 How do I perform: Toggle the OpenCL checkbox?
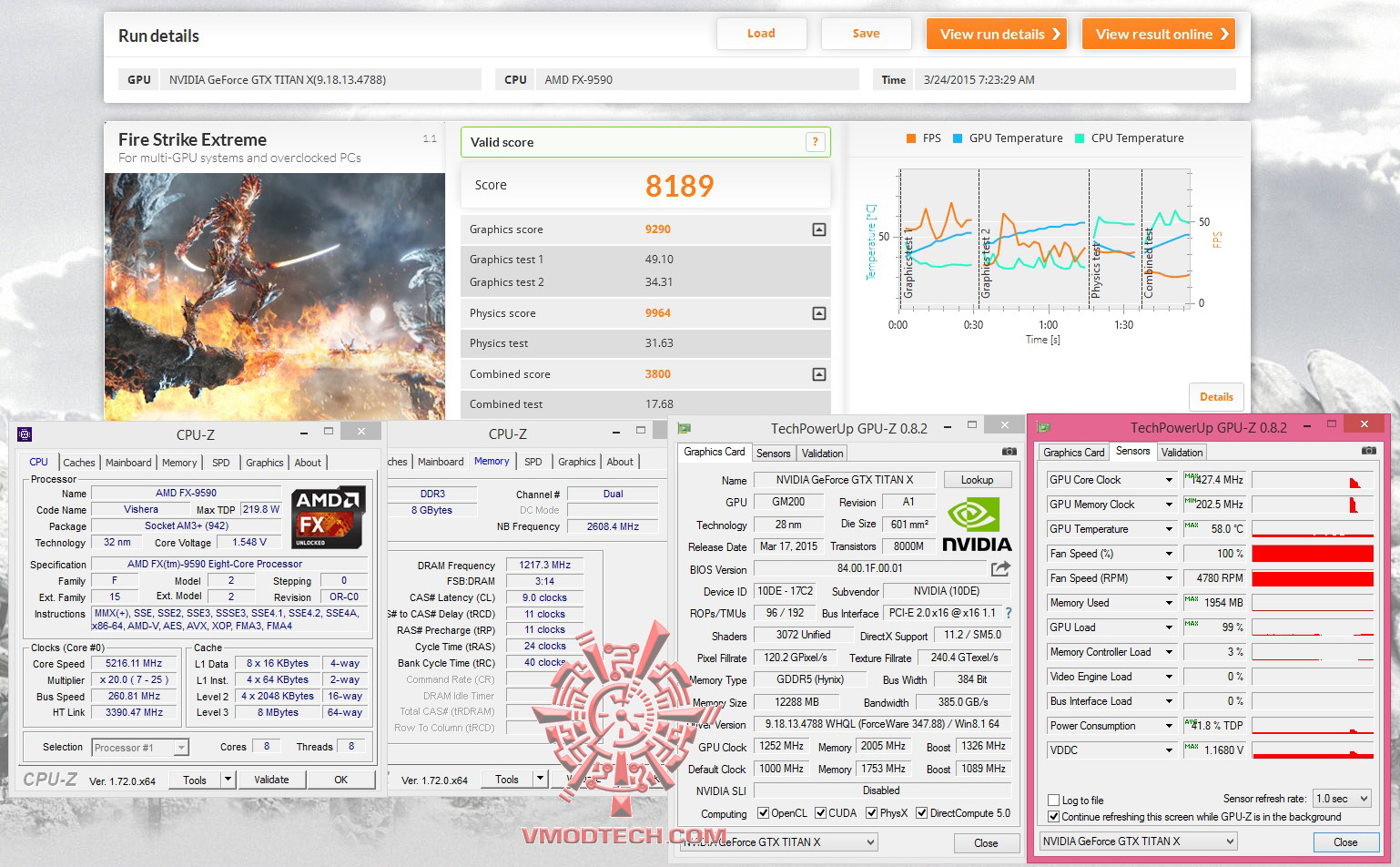click(761, 813)
